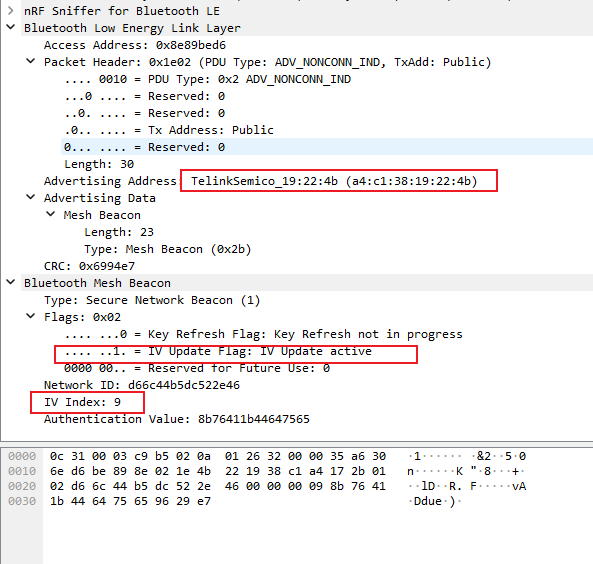
Task: Select the Advertising Address TelinkSemico row
Action: 261,181
